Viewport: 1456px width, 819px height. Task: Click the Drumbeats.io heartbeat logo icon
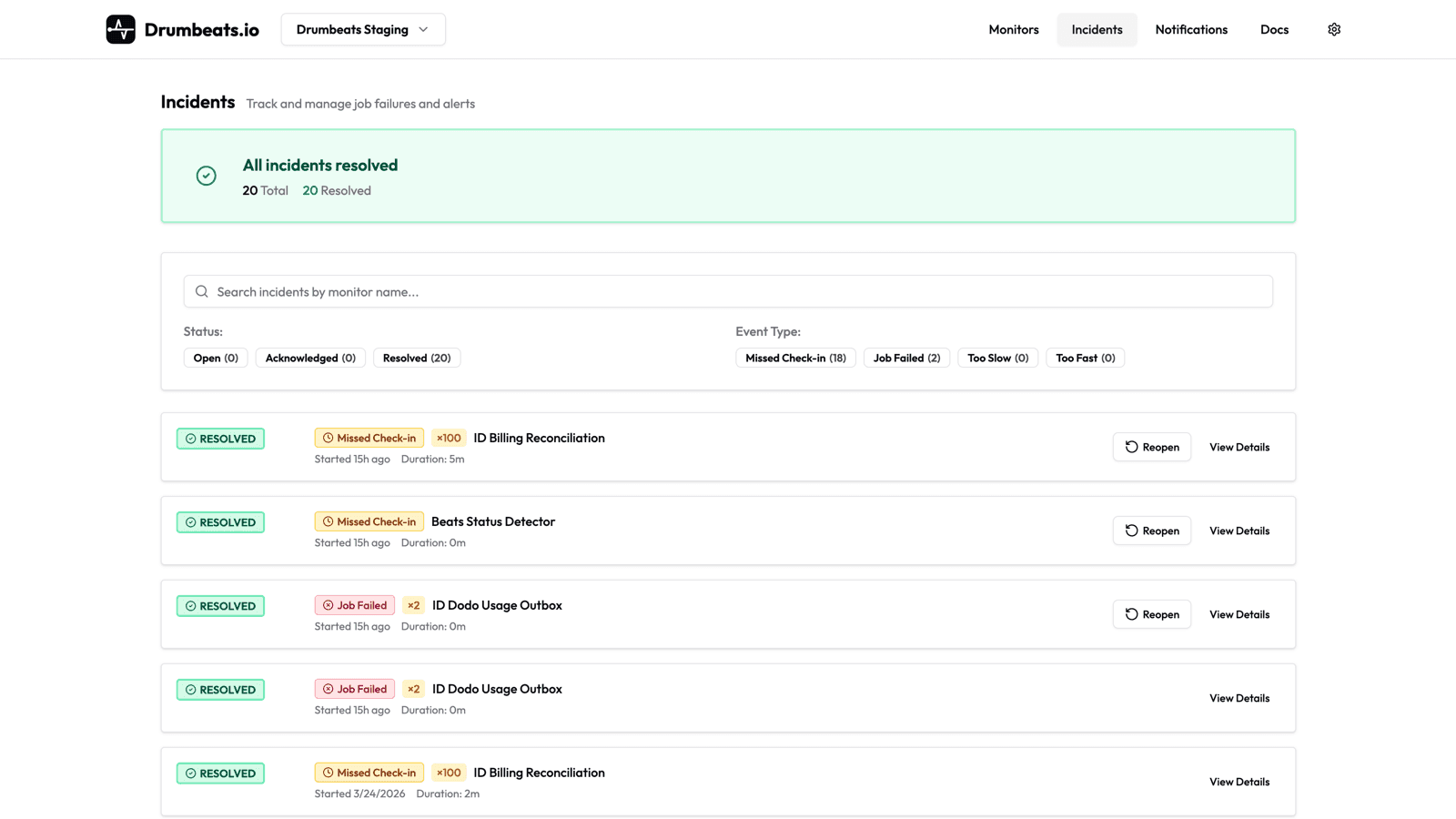pos(120,29)
